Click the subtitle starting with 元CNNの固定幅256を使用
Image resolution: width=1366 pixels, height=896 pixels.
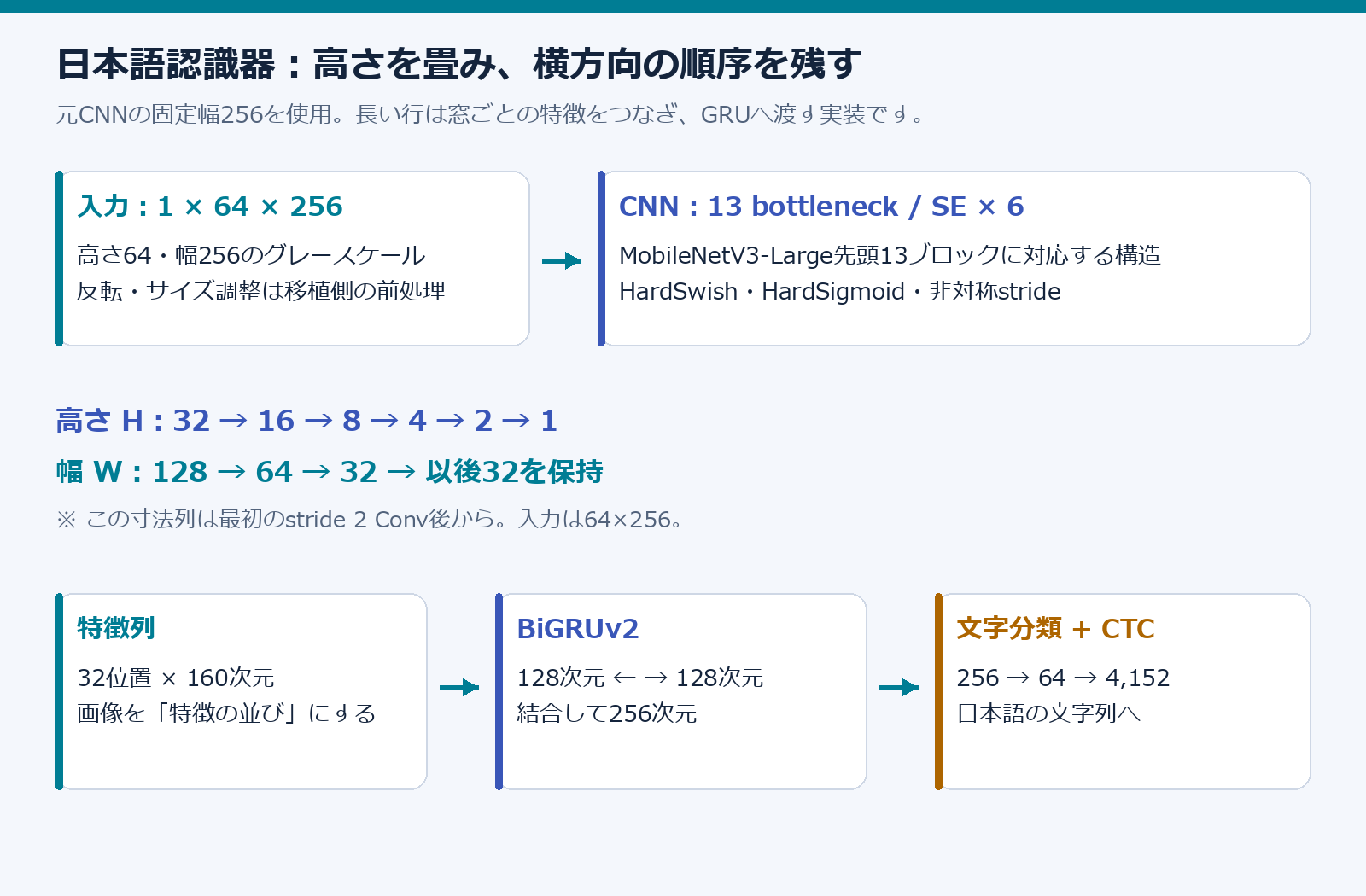tap(492, 114)
